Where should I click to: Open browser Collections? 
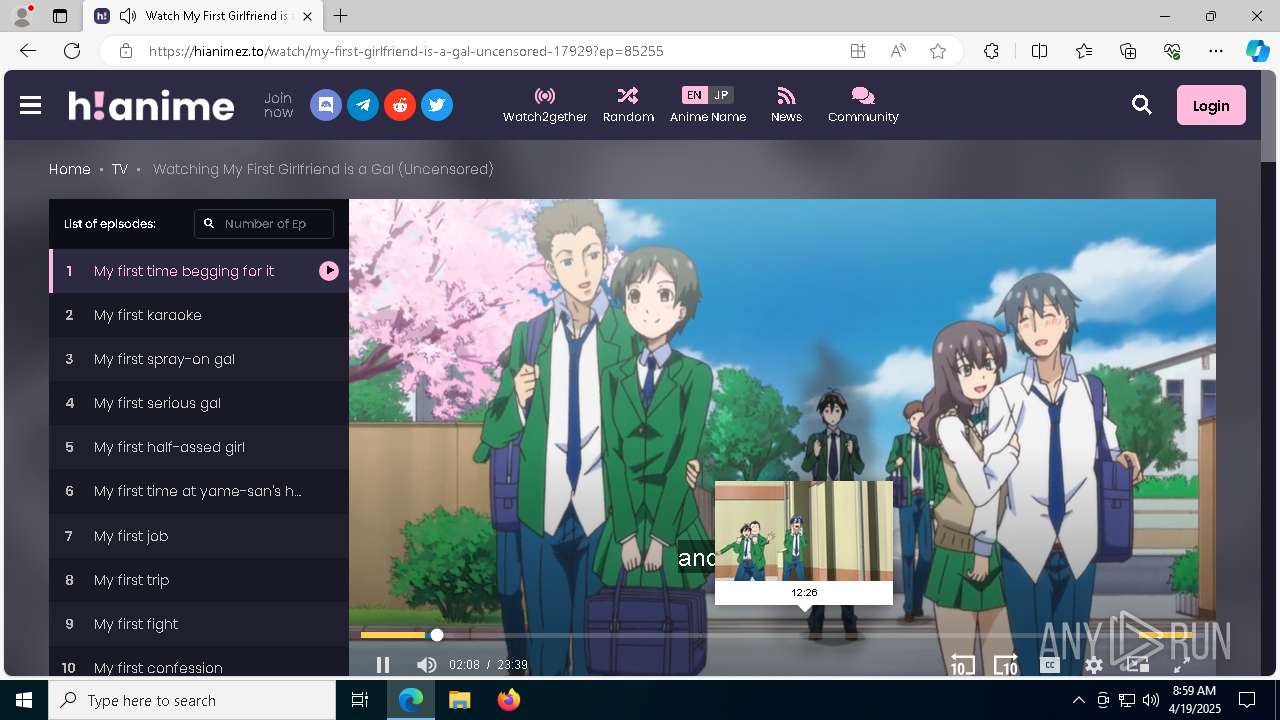[1128, 51]
